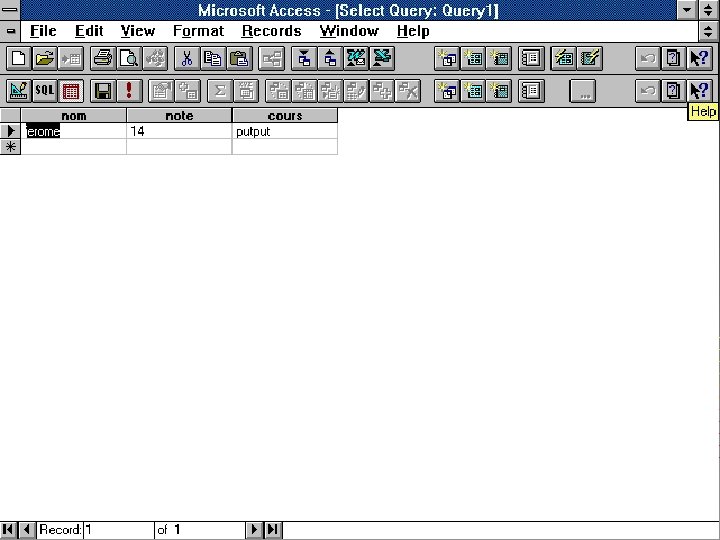The width and height of the screenshot is (720, 540).
Task: Click the Paste clipboard icon
Action: point(239,59)
